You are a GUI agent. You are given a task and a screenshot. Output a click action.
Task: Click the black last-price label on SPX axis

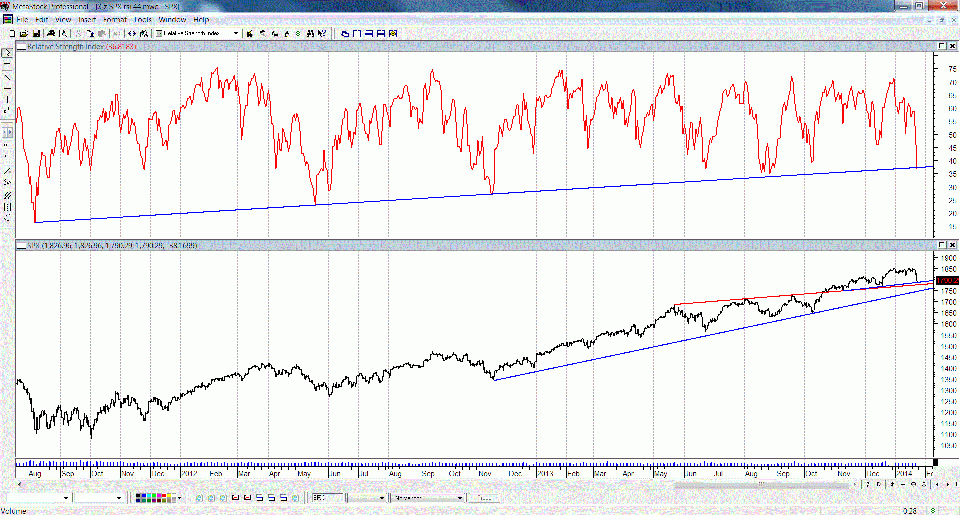(947, 280)
